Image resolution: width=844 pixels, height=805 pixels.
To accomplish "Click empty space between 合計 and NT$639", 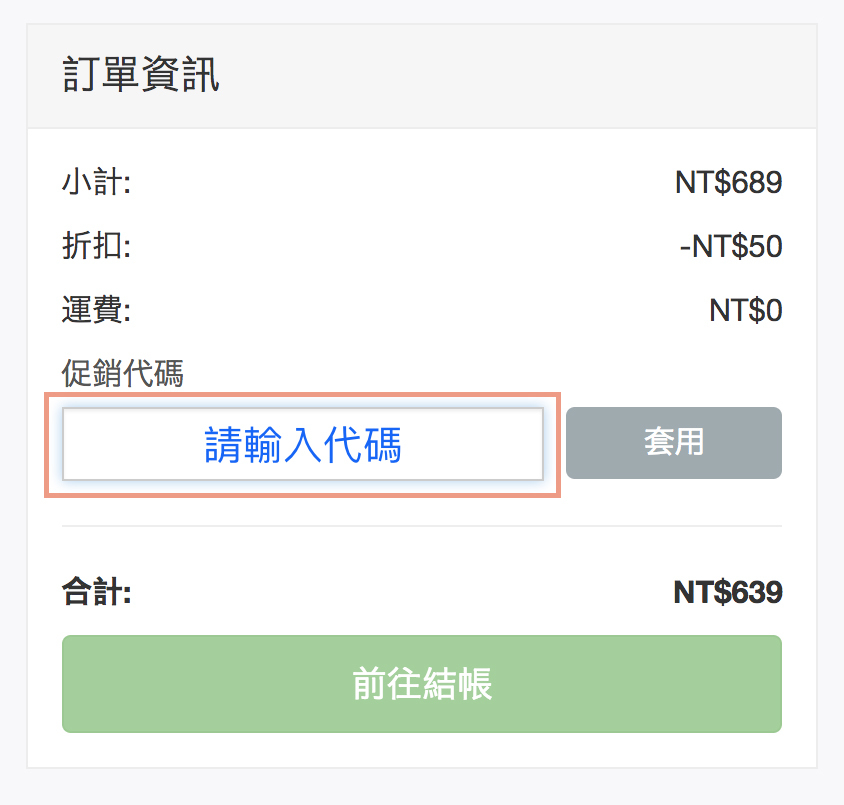I will 400,592.
